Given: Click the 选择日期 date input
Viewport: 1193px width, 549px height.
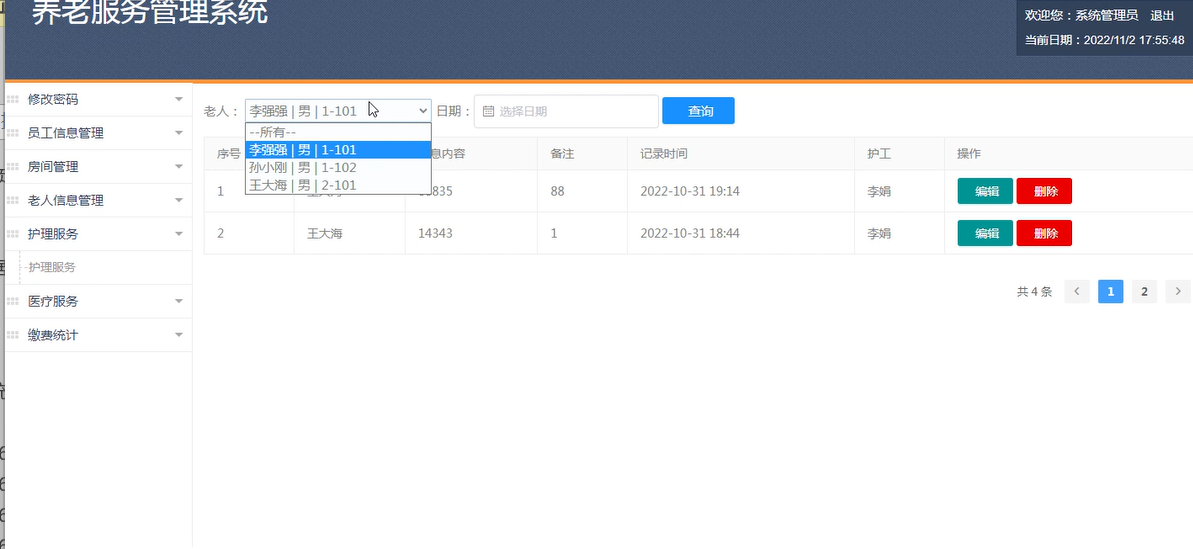Looking at the screenshot, I should (x=566, y=111).
